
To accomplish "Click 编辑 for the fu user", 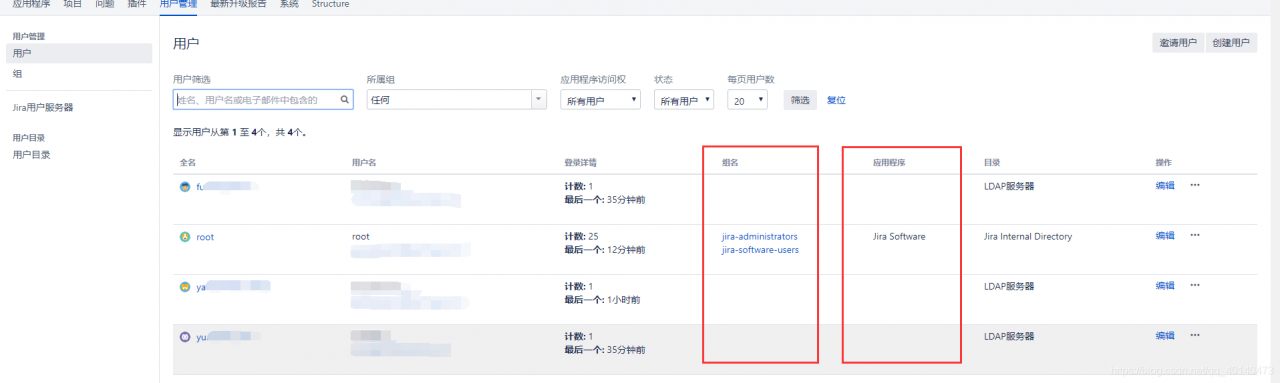I will [x=1165, y=186].
